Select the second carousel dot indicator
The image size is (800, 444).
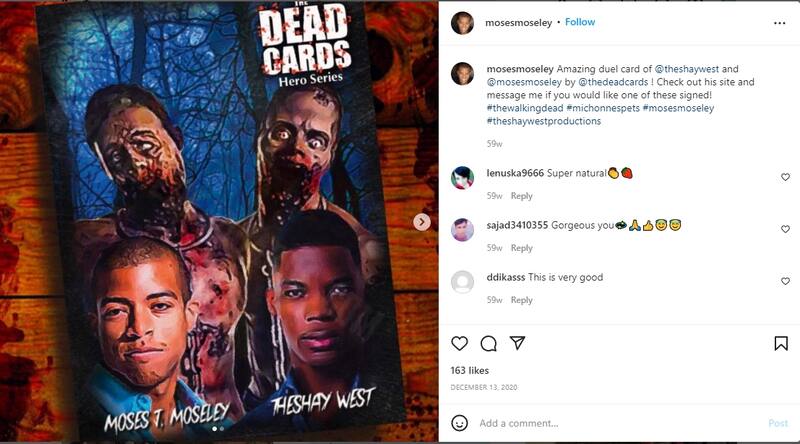point(221,429)
